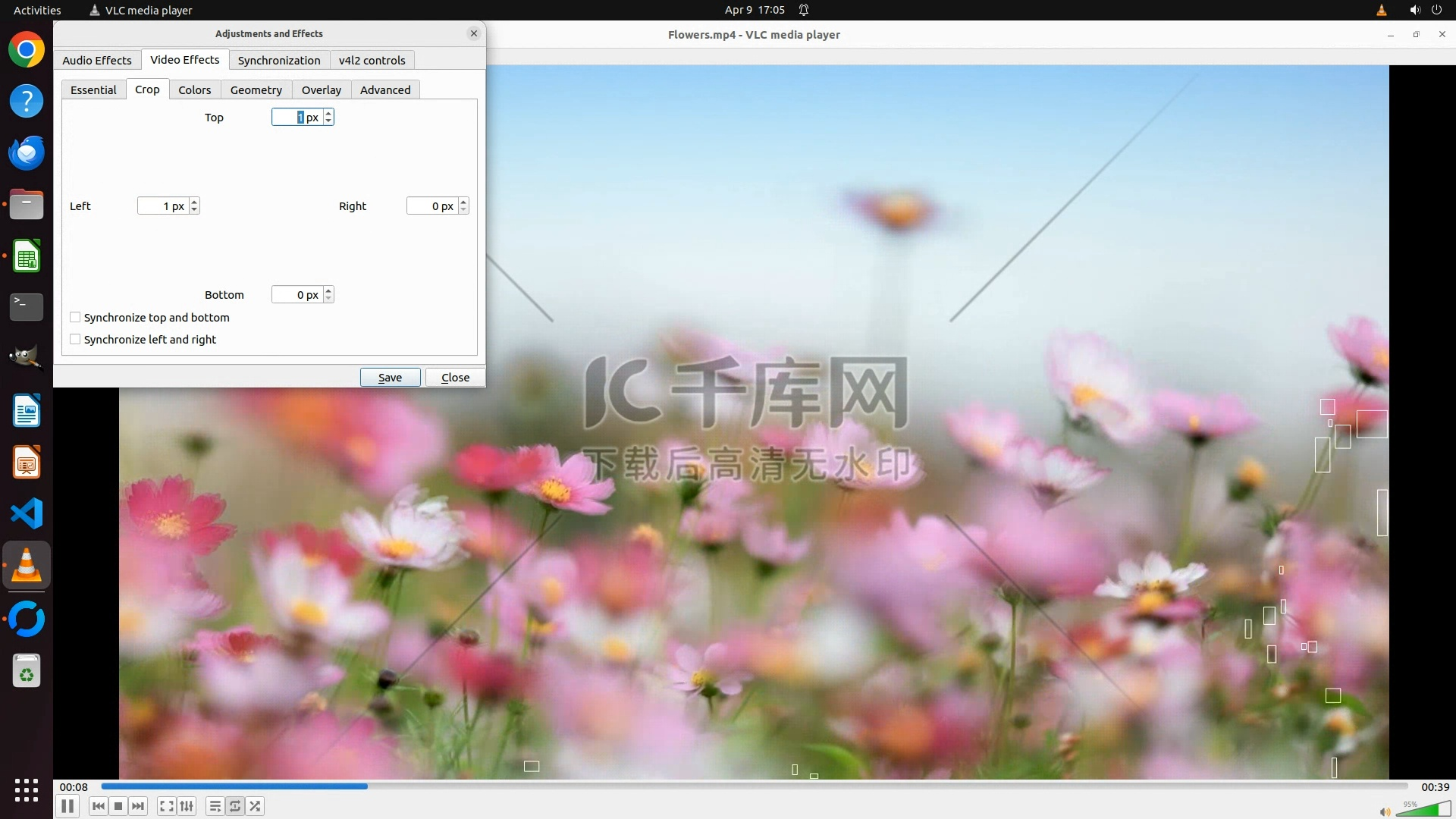Toggle loop repeat mode
The width and height of the screenshot is (1456, 819).
[235, 806]
